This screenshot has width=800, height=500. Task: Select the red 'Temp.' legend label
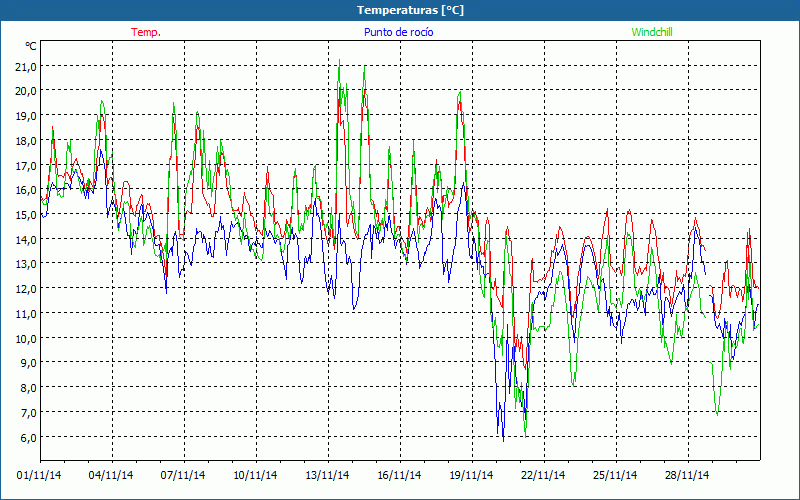point(146,32)
